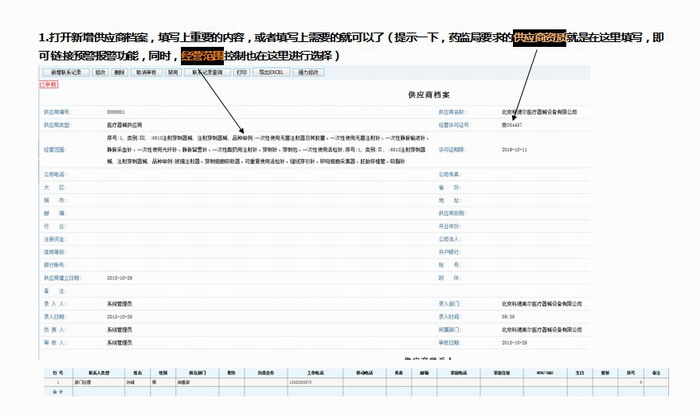Image resolution: width=700 pixels, height=418 pixels.
Task: Click the 供应商名称 field
Action: coord(540,112)
